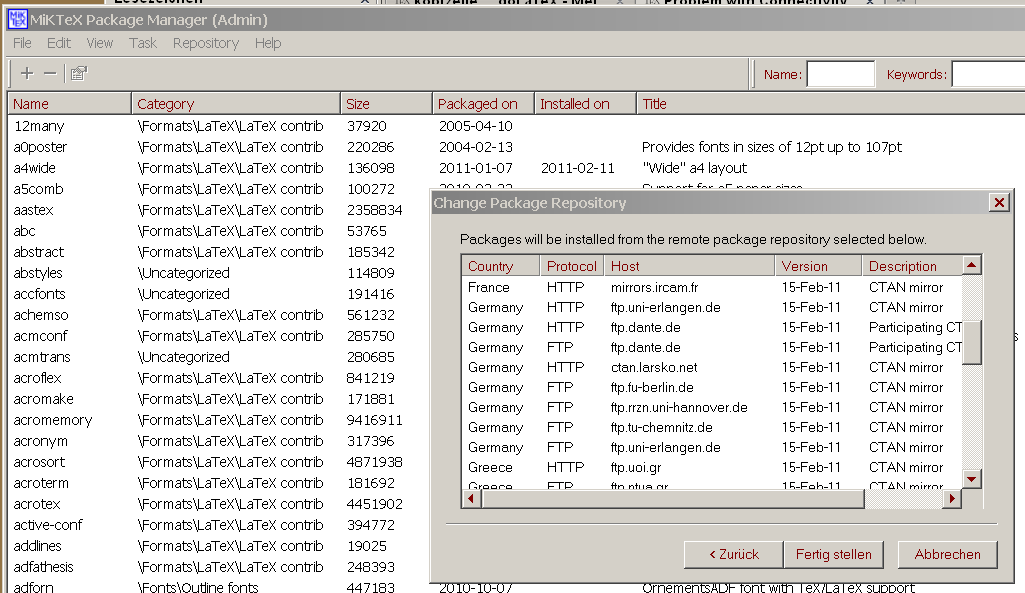Open the View menu
The width and height of the screenshot is (1025, 593).
pyautogui.click(x=99, y=43)
